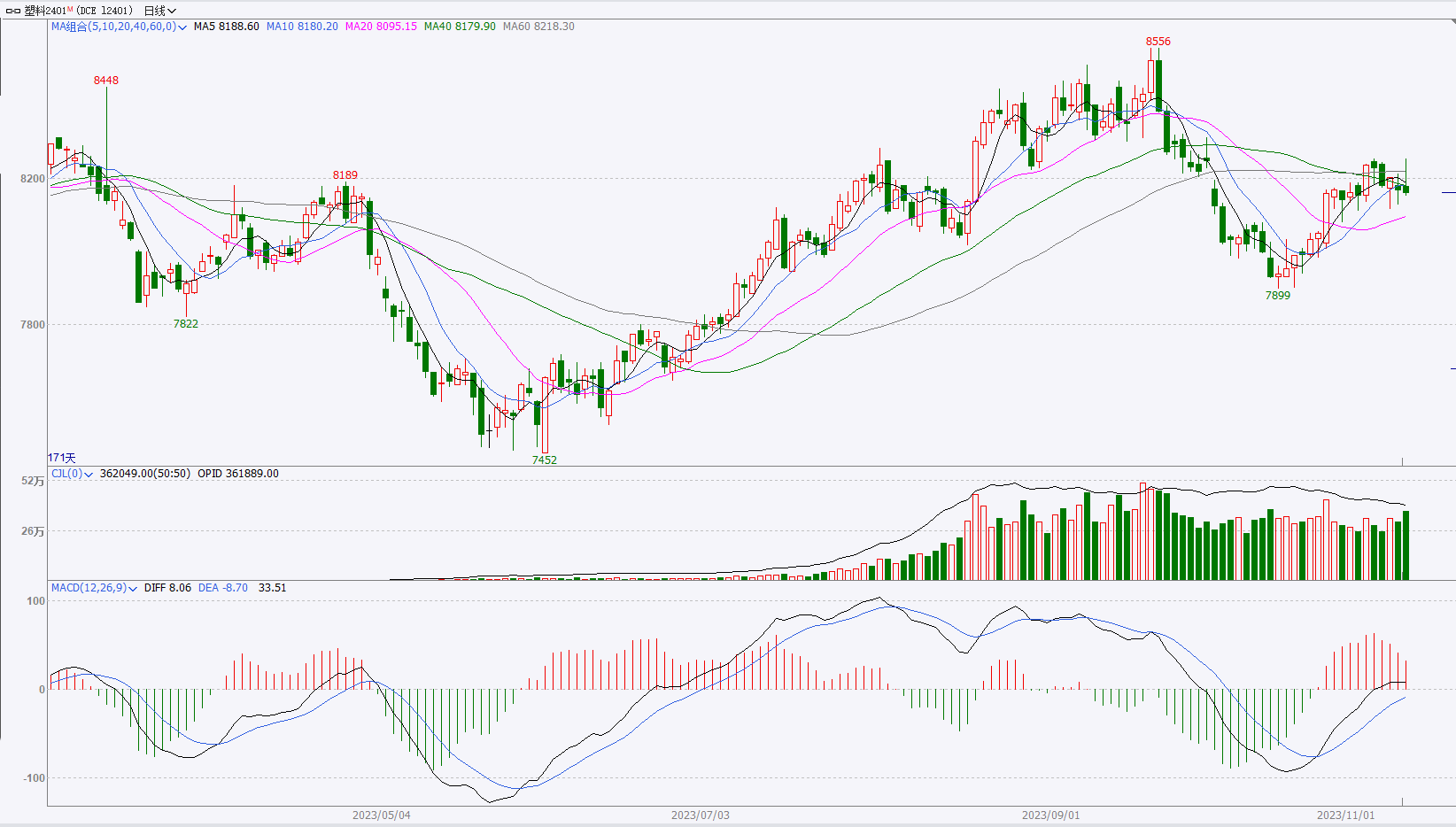
Task: Click the 8448 peak price label
Action: 106,81
